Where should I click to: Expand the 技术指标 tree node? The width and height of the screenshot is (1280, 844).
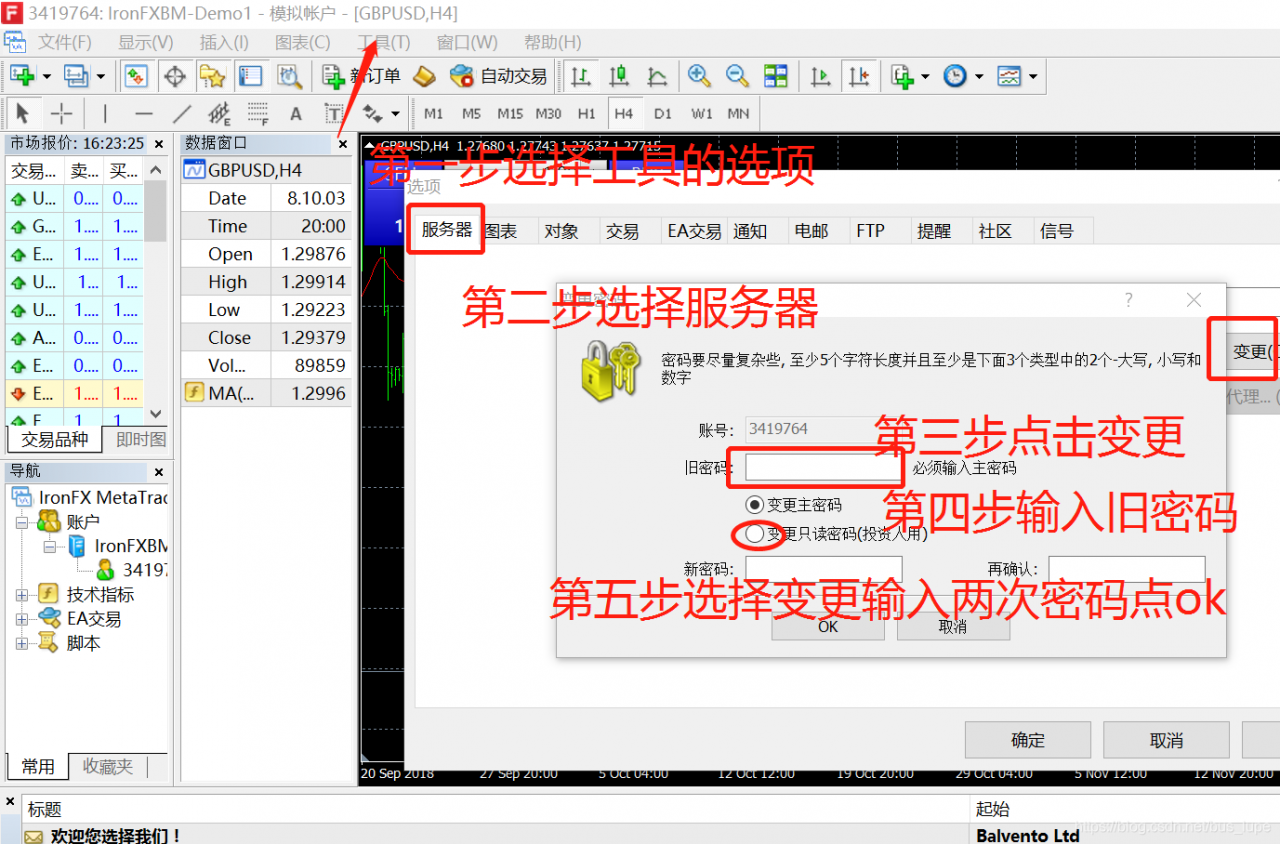22,593
